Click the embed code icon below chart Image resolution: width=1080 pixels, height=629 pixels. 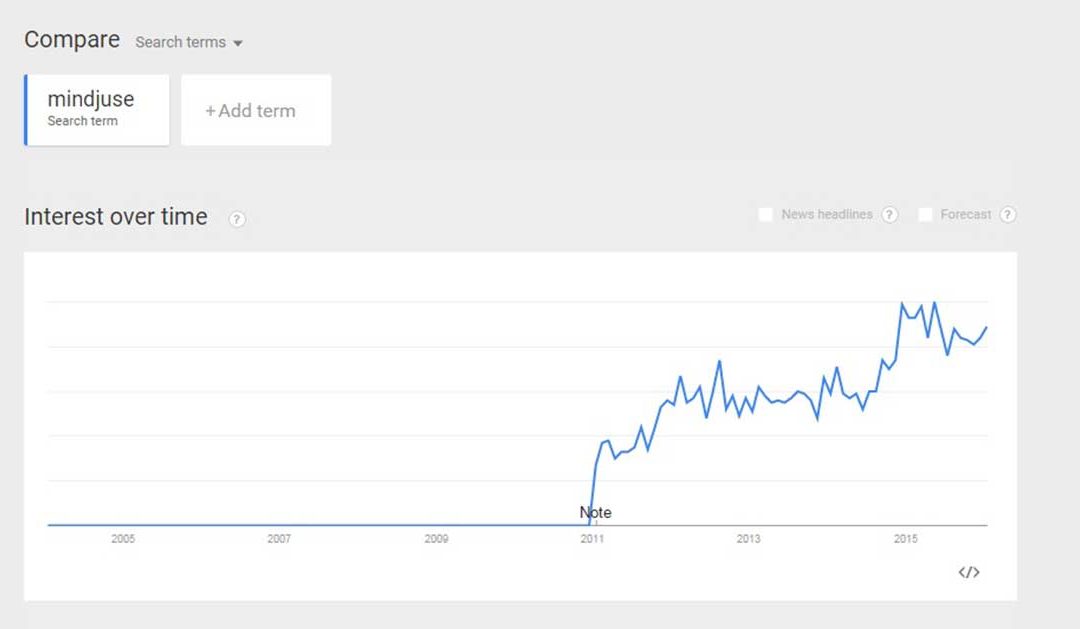tap(968, 572)
